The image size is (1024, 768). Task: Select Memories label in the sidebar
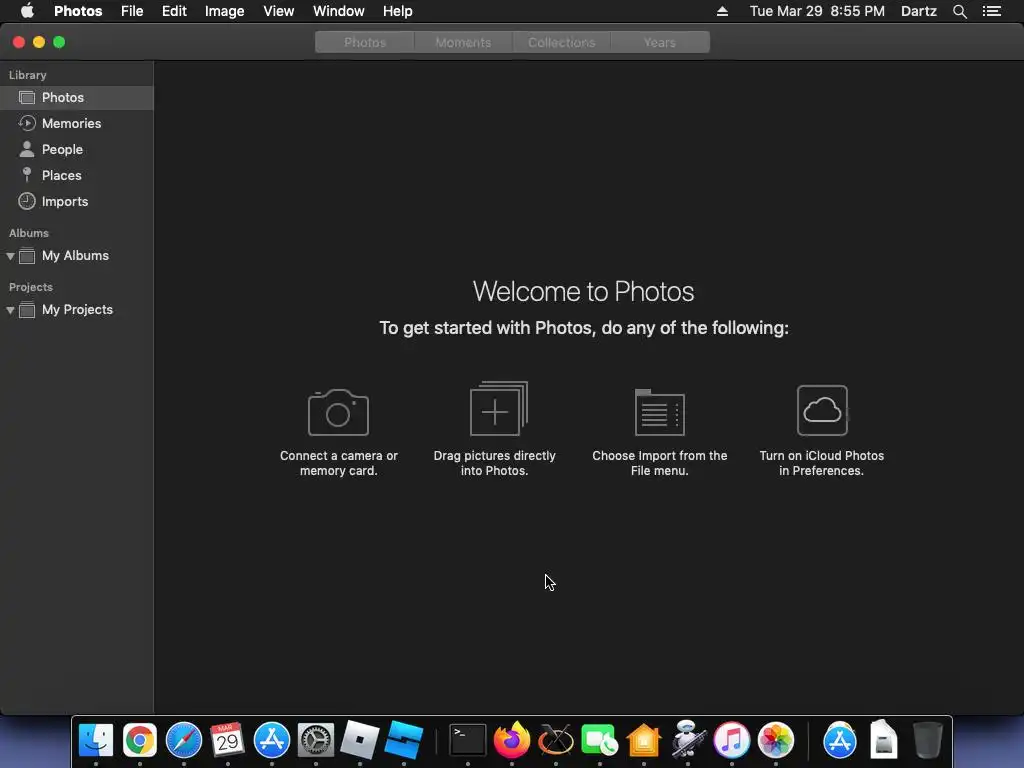click(x=71, y=123)
